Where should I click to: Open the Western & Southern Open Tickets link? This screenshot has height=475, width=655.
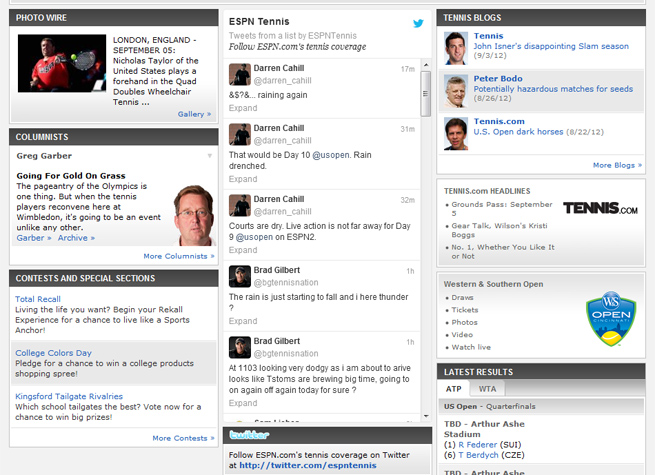click(x=465, y=310)
